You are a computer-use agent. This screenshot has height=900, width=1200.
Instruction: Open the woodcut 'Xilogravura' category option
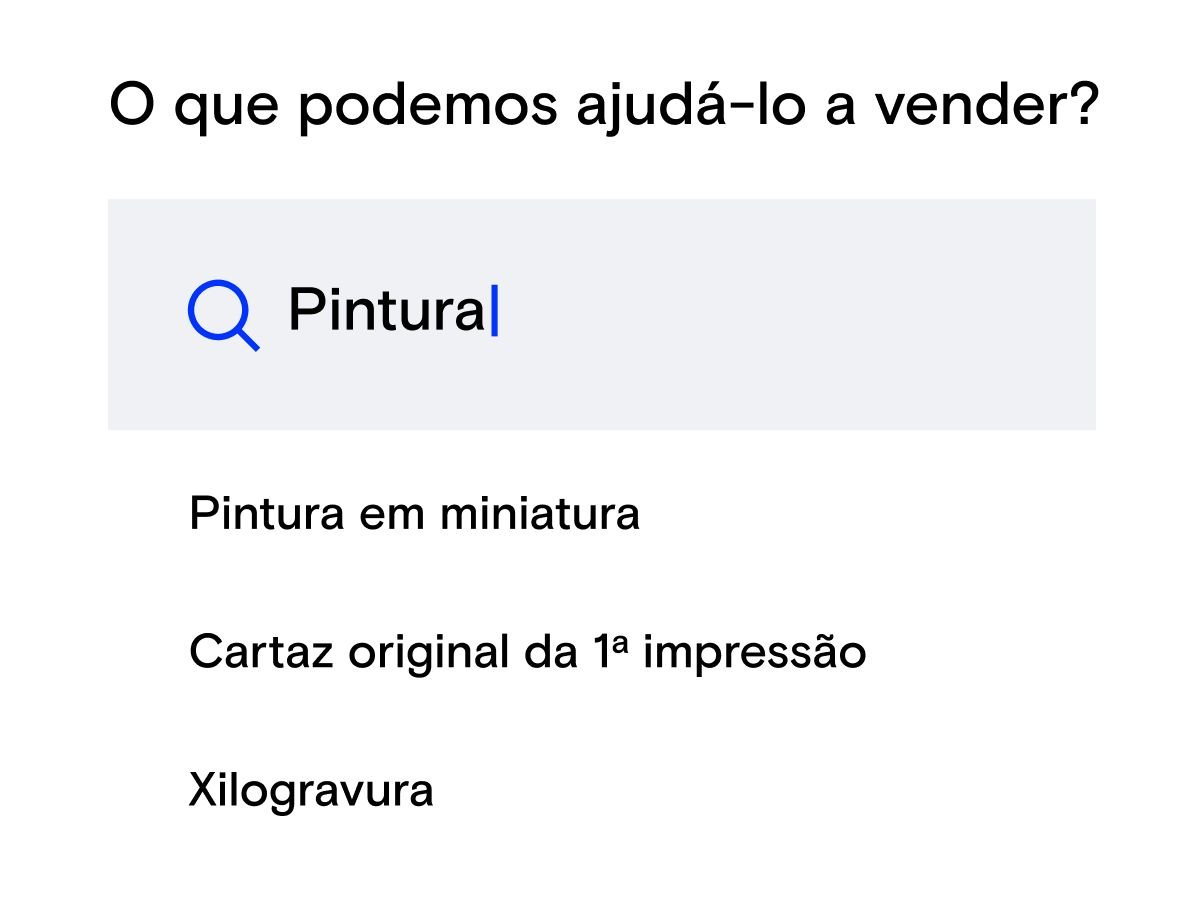311,791
